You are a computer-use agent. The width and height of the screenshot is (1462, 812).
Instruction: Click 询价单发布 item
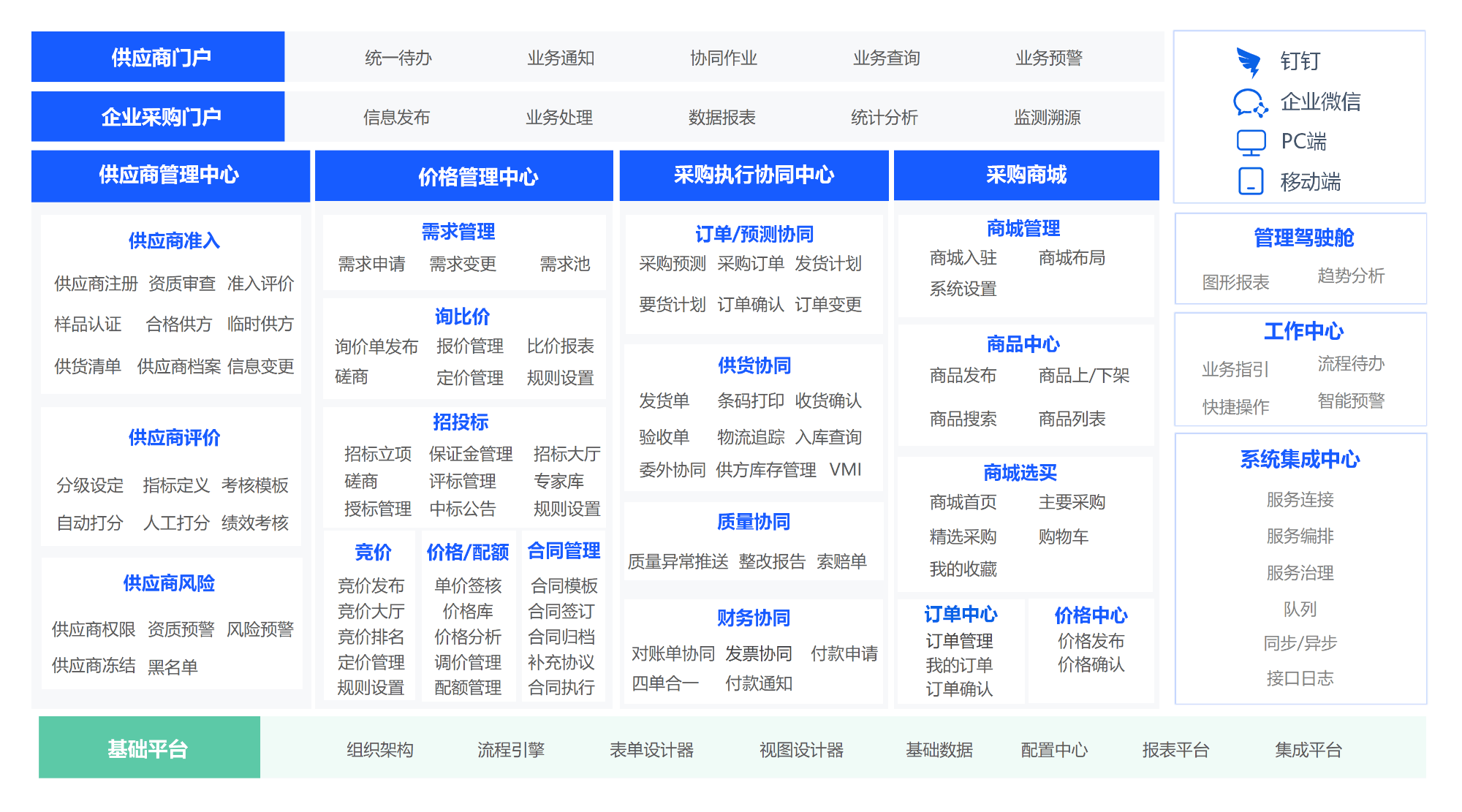(x=376, y=346)
